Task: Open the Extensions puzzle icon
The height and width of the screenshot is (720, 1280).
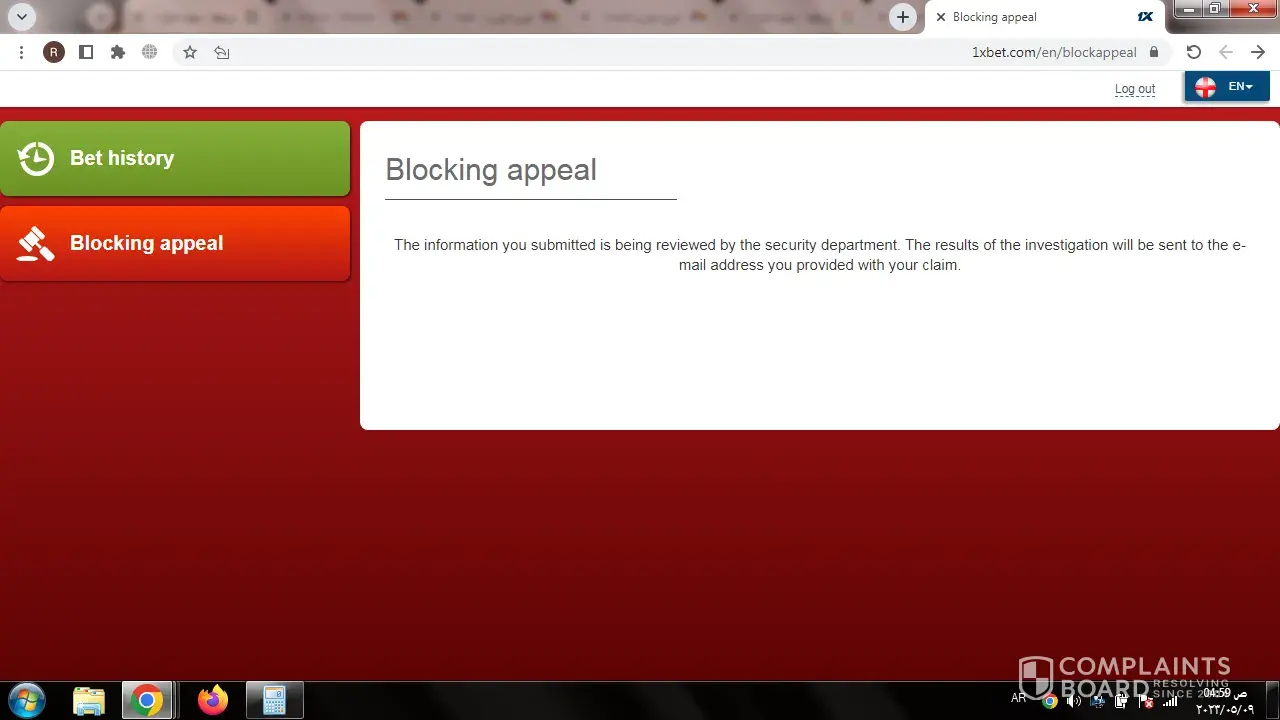Action: 118,52
